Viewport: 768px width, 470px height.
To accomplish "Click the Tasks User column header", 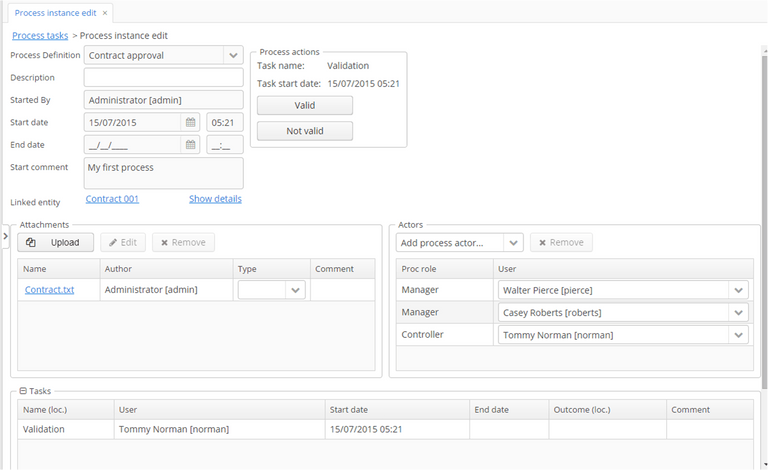I will pos(219,410).
